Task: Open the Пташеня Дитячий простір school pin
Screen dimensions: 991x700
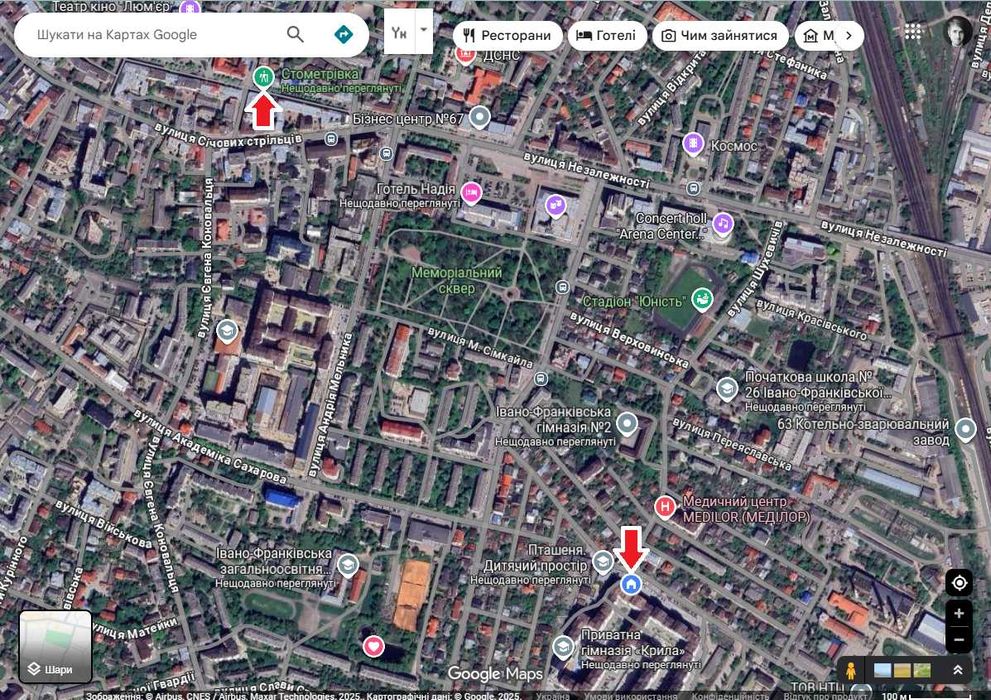Action: (602, 562)
